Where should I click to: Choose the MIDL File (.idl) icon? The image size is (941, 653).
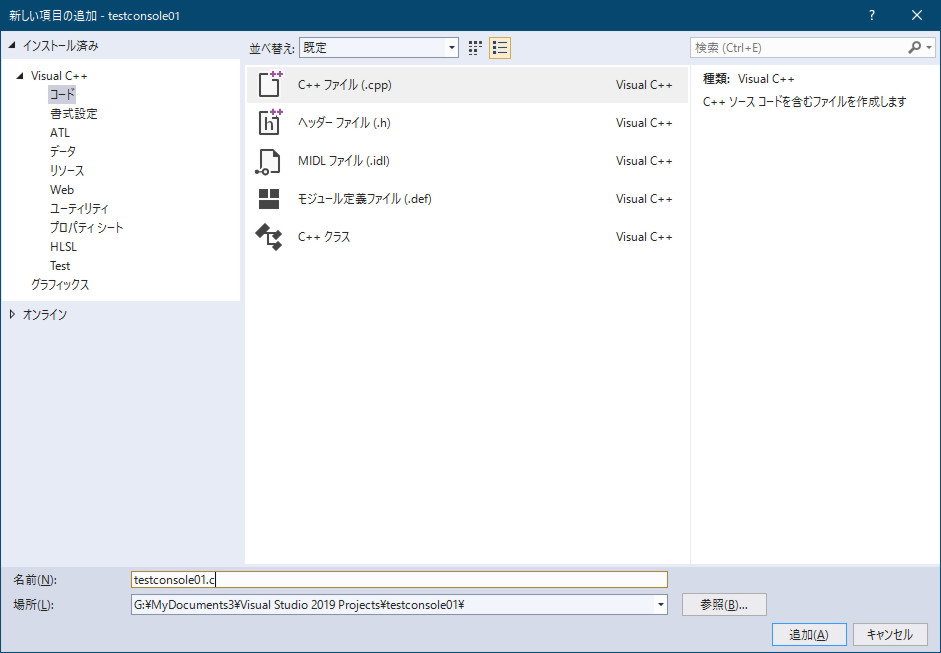click(x=270, y=161)
